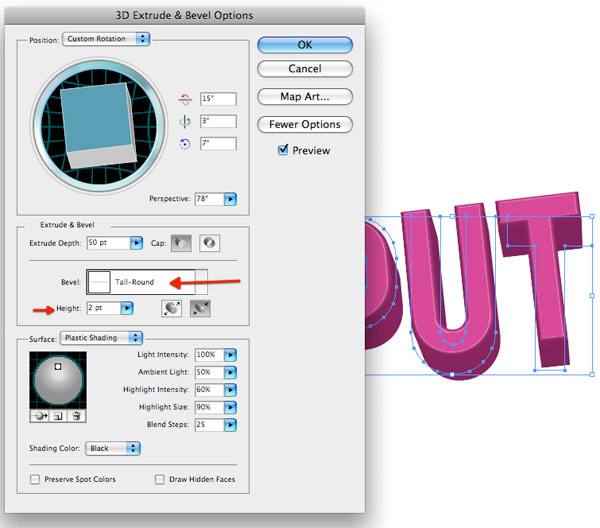Turn cap on for solid appearance
Image resolution: width=600 pixels, height=528 pixels.
pyautogui.click(x=181, y=243)
